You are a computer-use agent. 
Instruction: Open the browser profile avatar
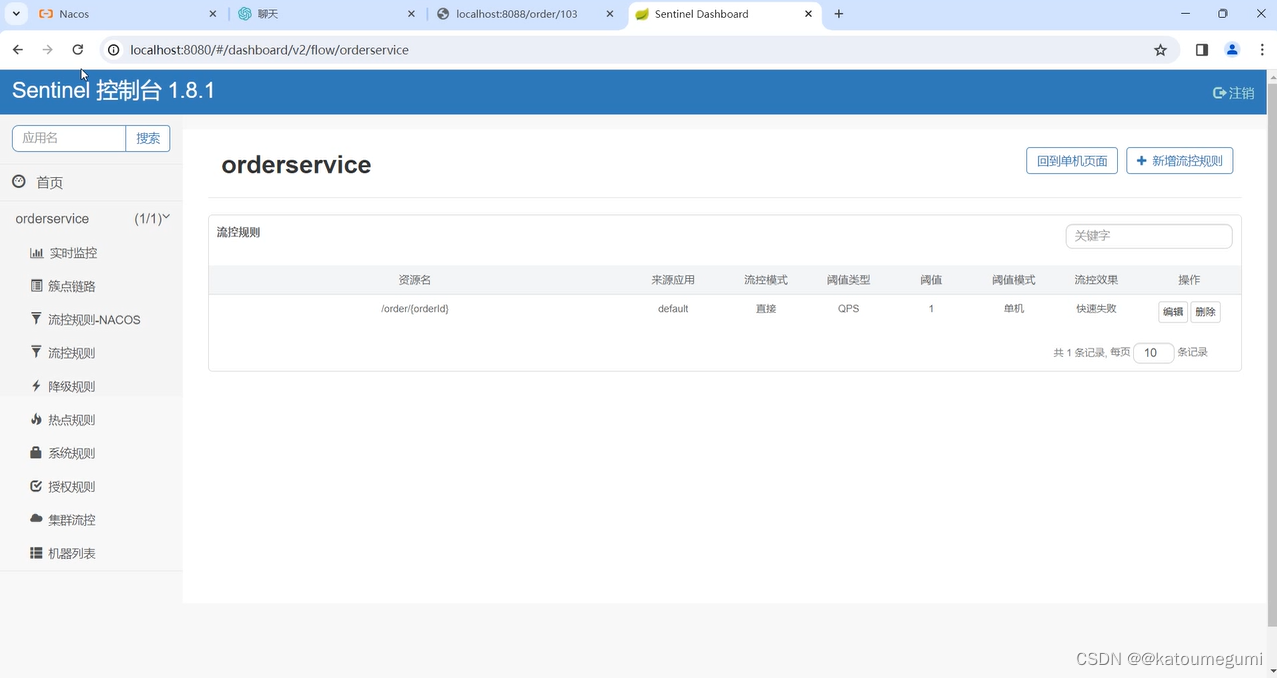pos(1232,50)
